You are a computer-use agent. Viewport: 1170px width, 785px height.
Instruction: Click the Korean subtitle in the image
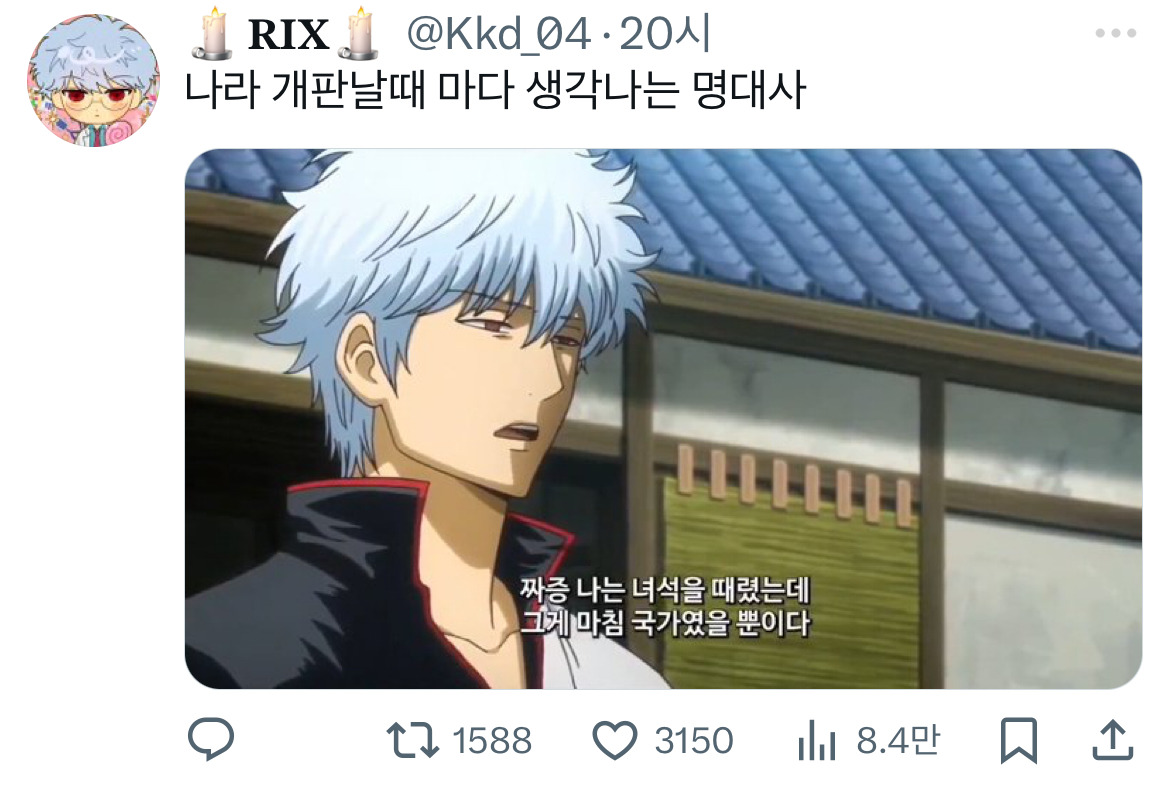[665, 606]
